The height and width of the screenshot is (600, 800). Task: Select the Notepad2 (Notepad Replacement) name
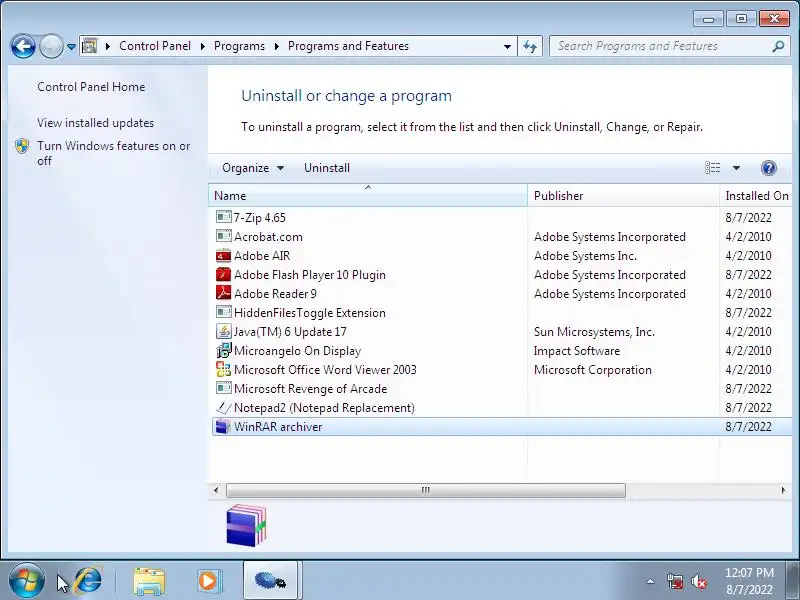tap(324, 408)
